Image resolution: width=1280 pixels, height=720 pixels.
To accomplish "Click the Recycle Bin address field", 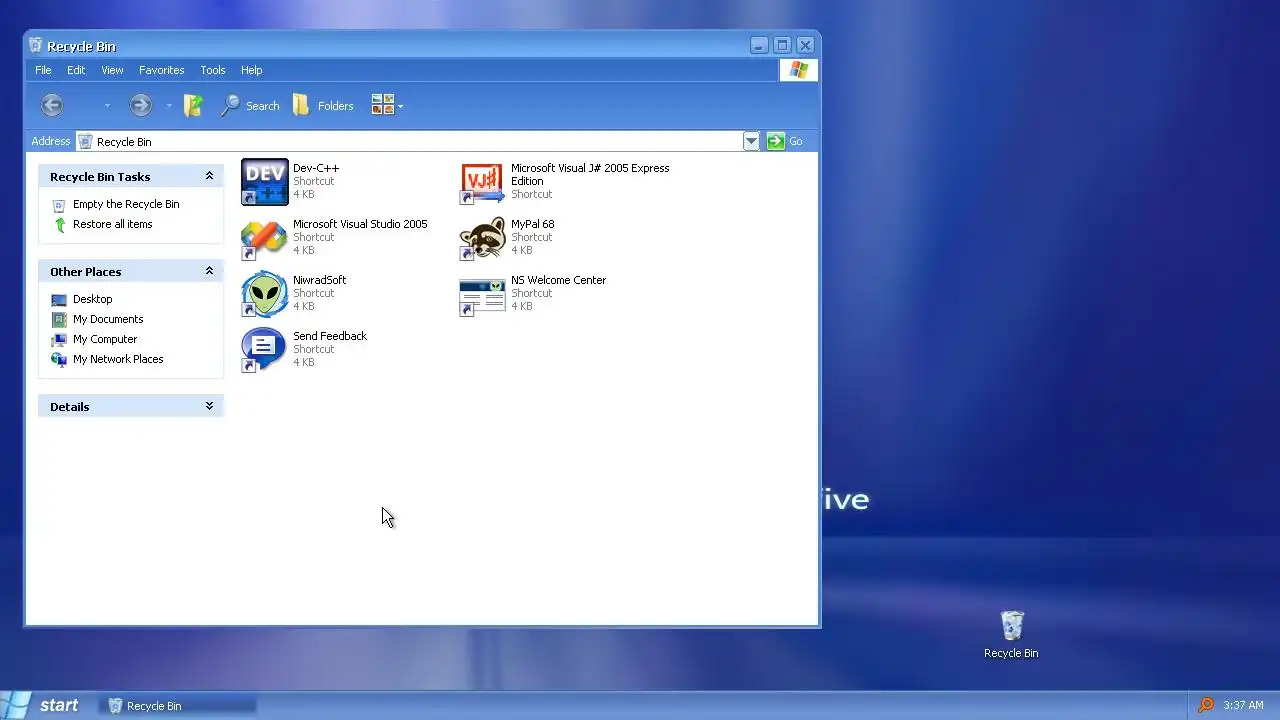I will (409, 141).
